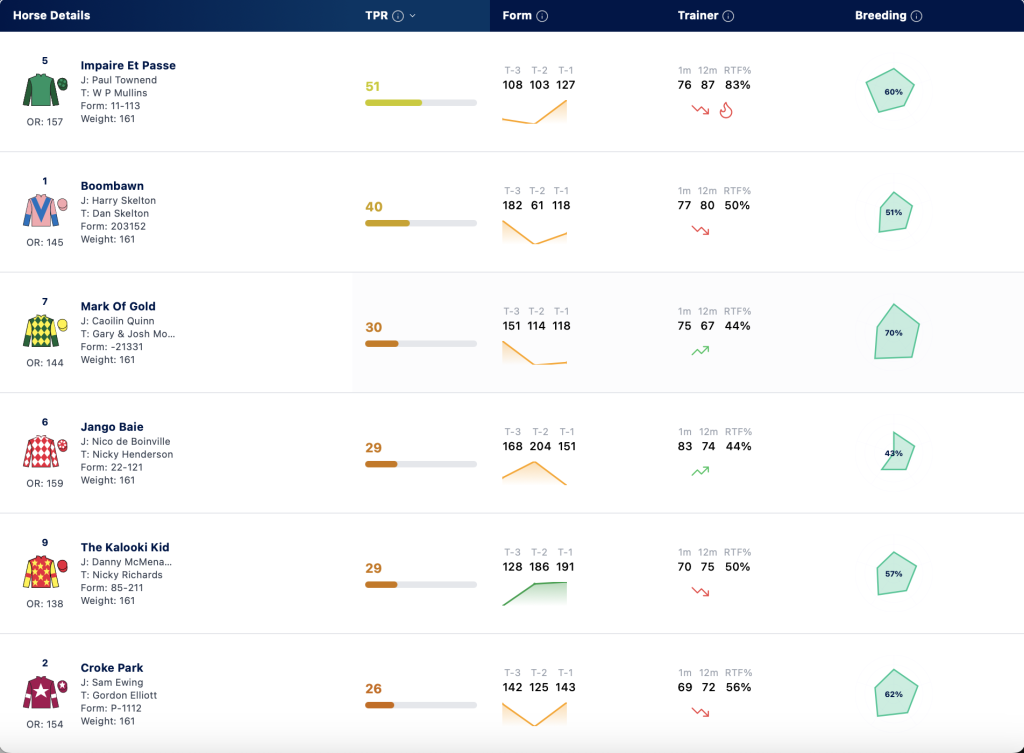Click The Kalooki Kid green form sparkline

(x=534, y=593)
